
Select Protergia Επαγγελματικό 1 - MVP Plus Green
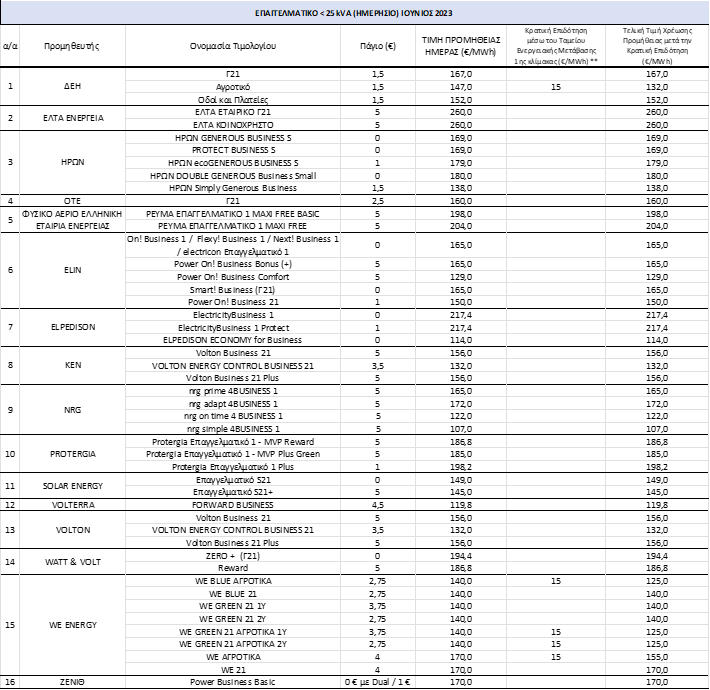tap(233, 454)
